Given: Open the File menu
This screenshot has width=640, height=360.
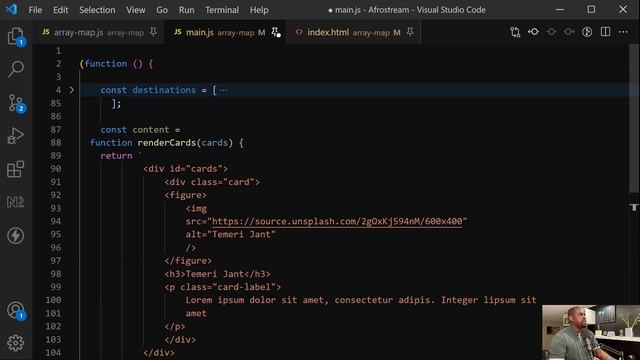Looking at the screenshot, I should [x=35, y=10].
